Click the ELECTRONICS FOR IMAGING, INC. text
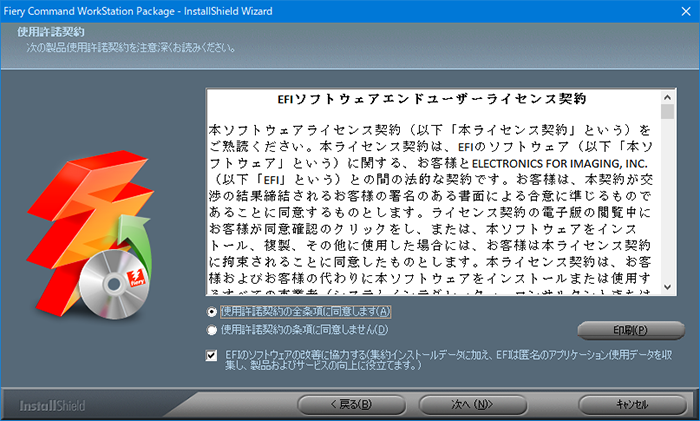700x421 pixels. 559,164
